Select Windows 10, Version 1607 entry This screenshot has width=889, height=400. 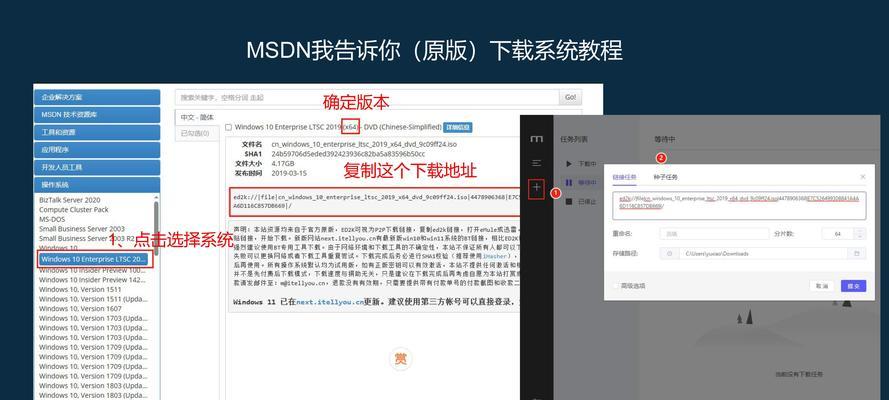click(80, 309)
